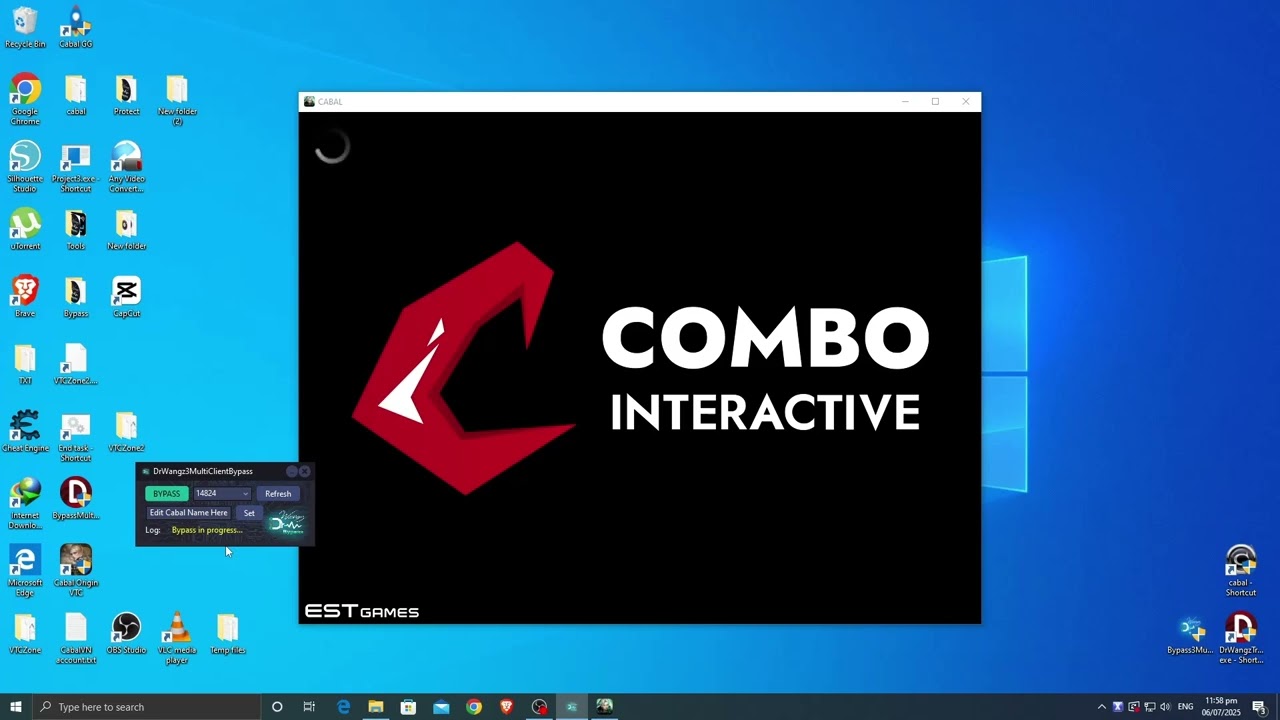Open the volume control in system tray
Screen dimensions: 1280x720
[1165, 707]
